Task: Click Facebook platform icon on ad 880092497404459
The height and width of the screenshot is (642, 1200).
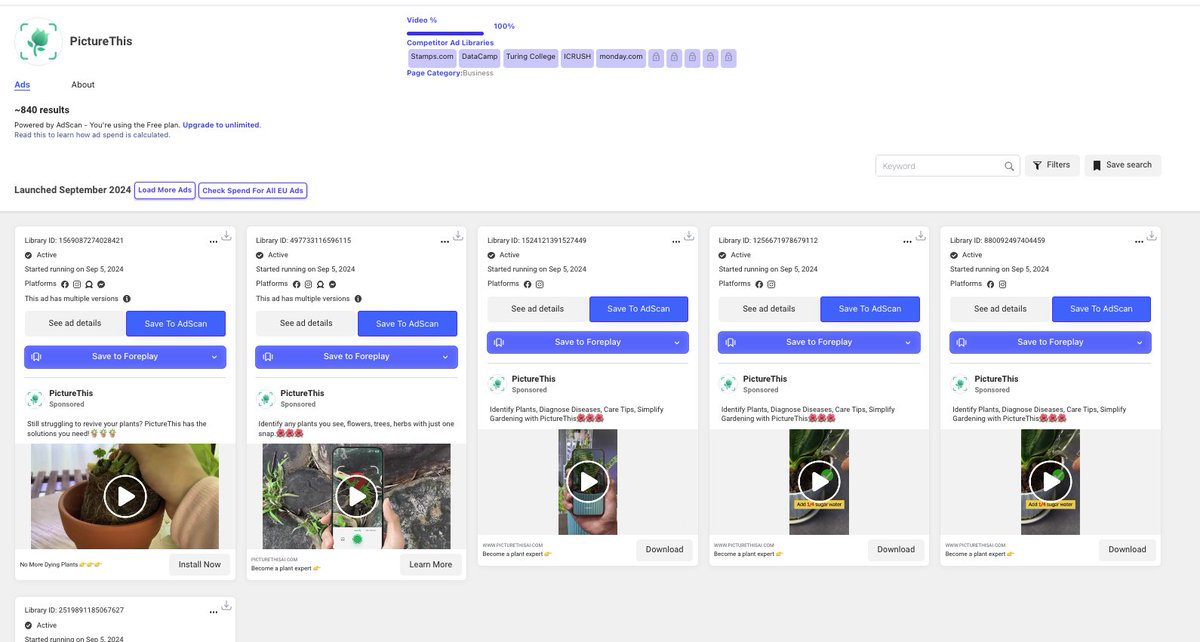Action: point(991,284)
